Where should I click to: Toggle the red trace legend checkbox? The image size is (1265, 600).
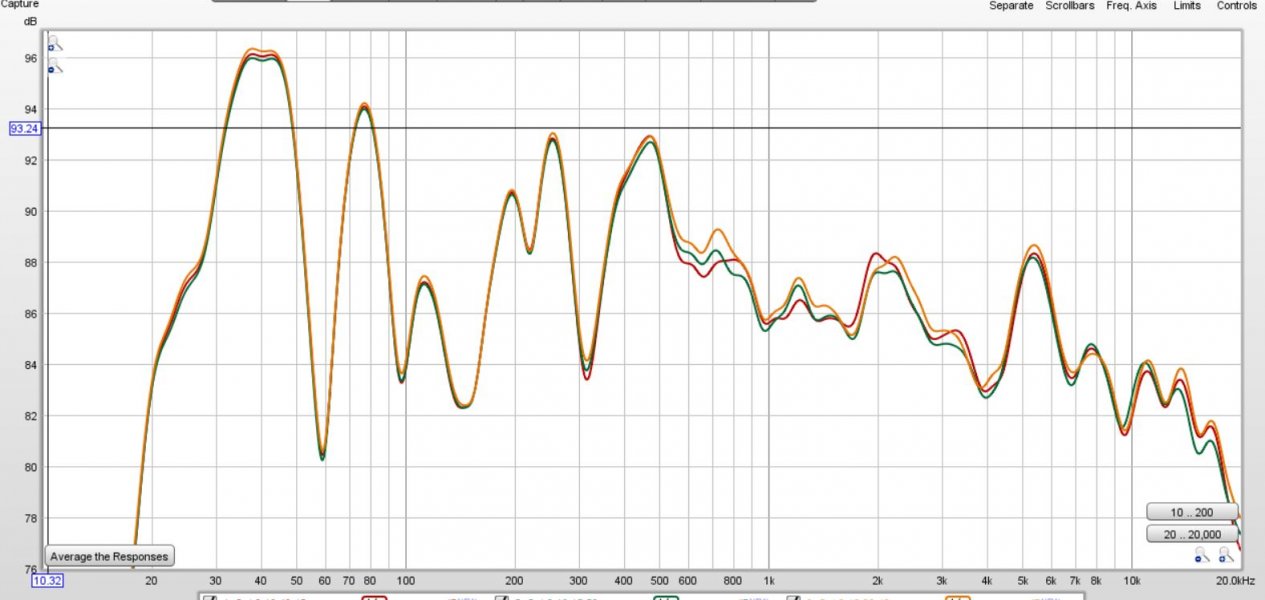coord(210,597)
